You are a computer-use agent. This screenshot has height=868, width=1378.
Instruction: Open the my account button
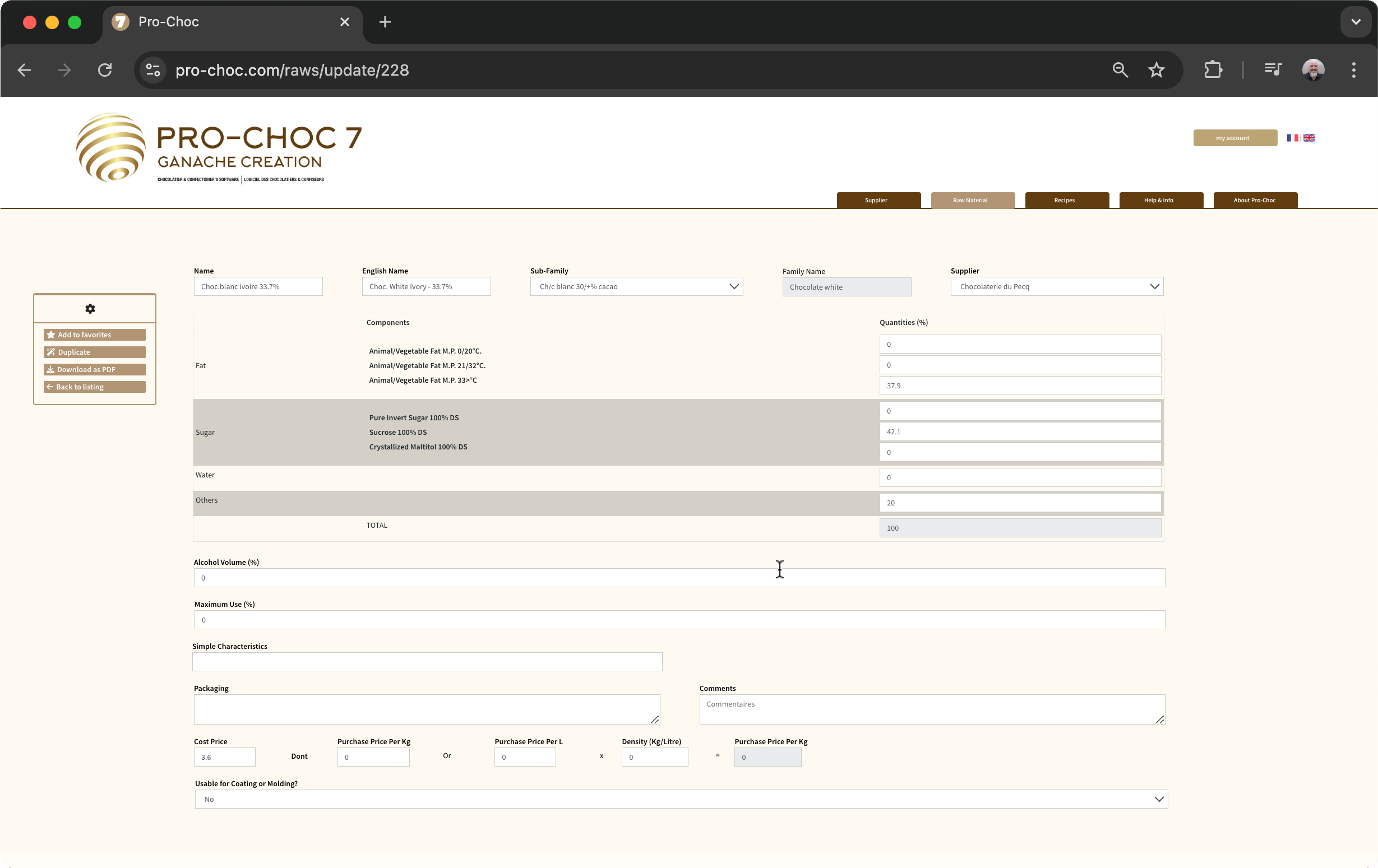pyautogui.click(x=1234, y=138)
